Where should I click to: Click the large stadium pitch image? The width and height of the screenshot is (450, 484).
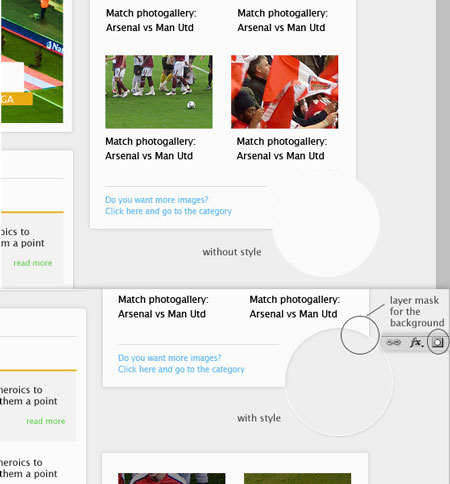[x=32, y=61]
